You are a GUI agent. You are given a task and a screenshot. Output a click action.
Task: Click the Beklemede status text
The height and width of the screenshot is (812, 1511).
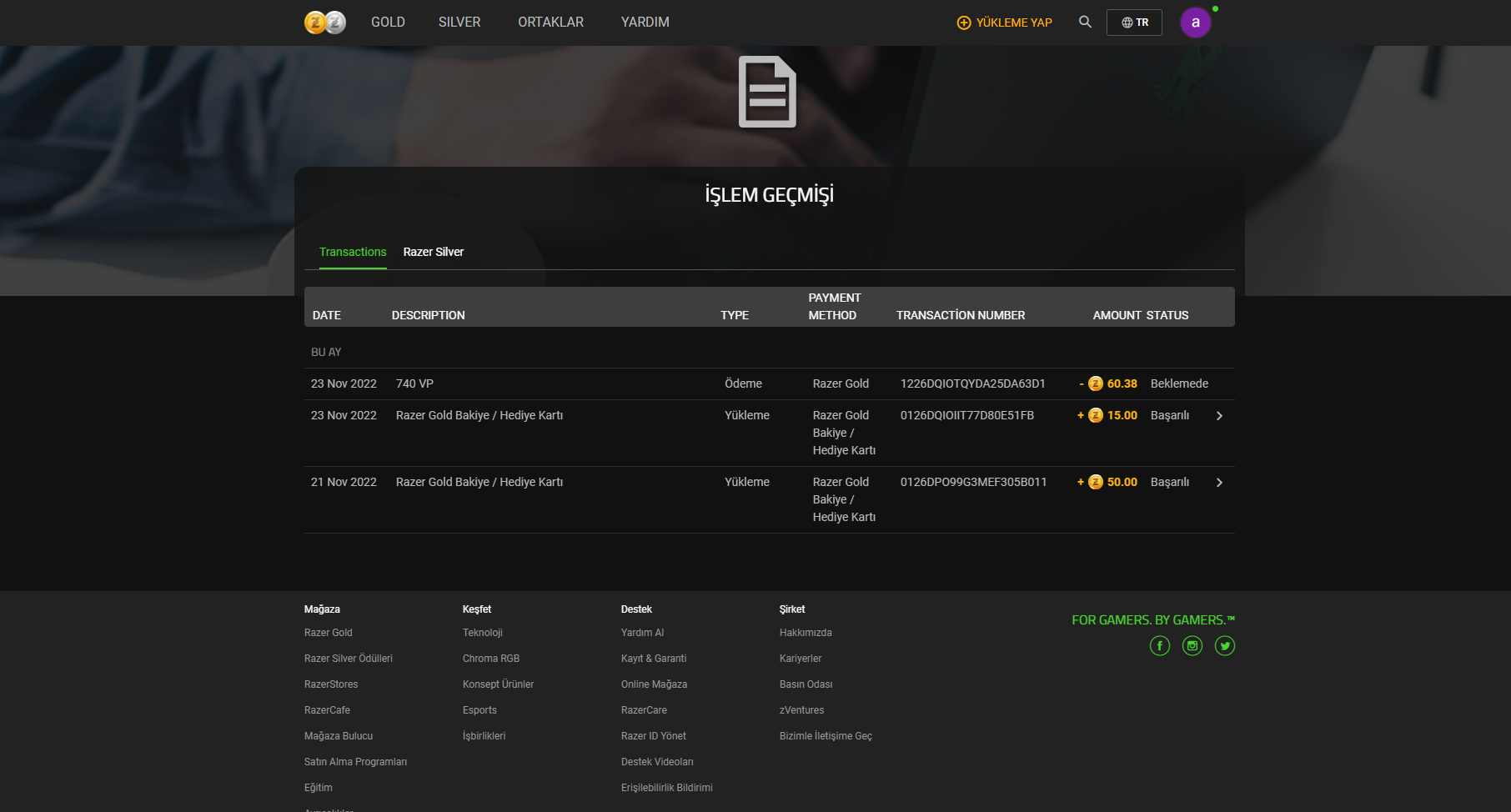pos(1179,383)
